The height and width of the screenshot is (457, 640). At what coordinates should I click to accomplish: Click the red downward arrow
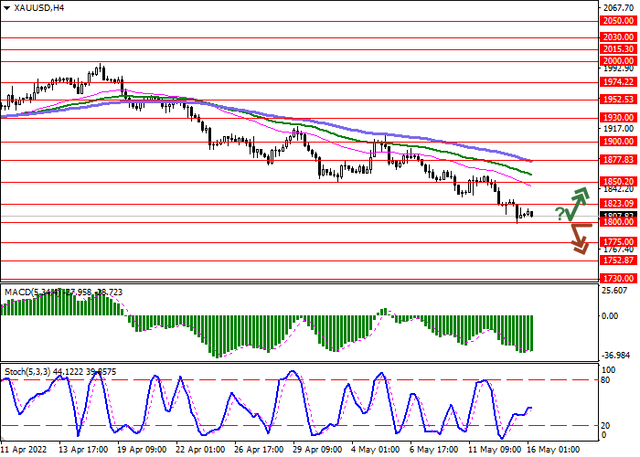pyautogui.click(x=578, y=240)
